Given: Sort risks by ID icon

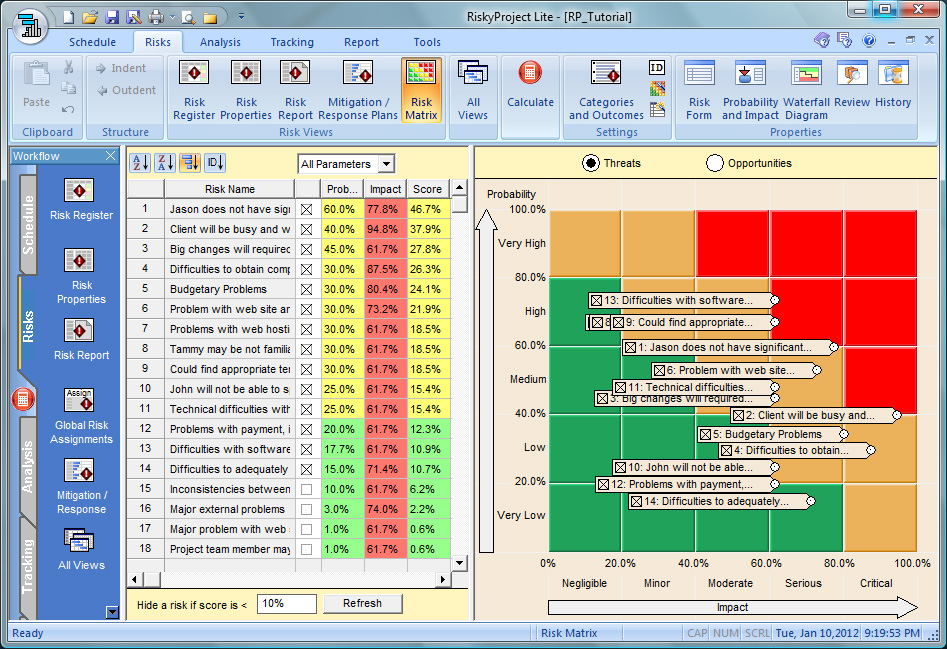Looking at the screenshot, I should [216, 162].
